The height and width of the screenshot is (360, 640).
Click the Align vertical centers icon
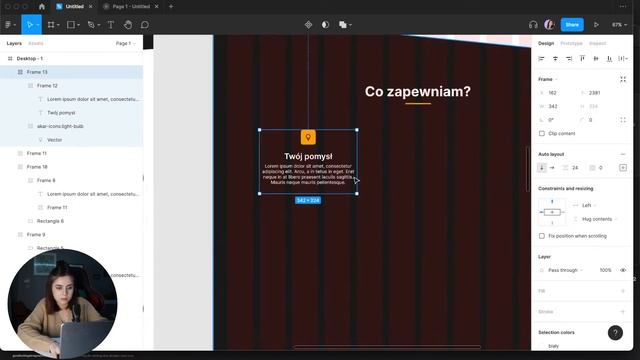point(596,59)
